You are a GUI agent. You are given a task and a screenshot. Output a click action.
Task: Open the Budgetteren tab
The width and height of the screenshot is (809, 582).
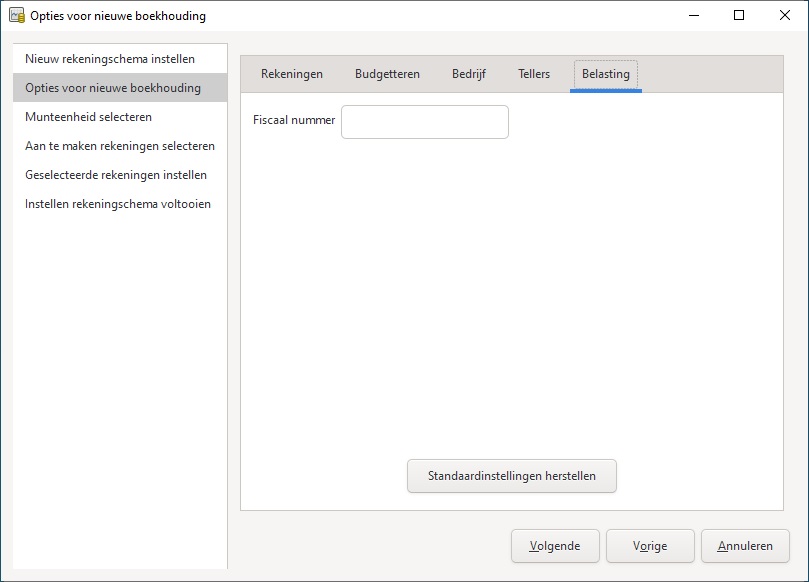[x=387, y=74]
